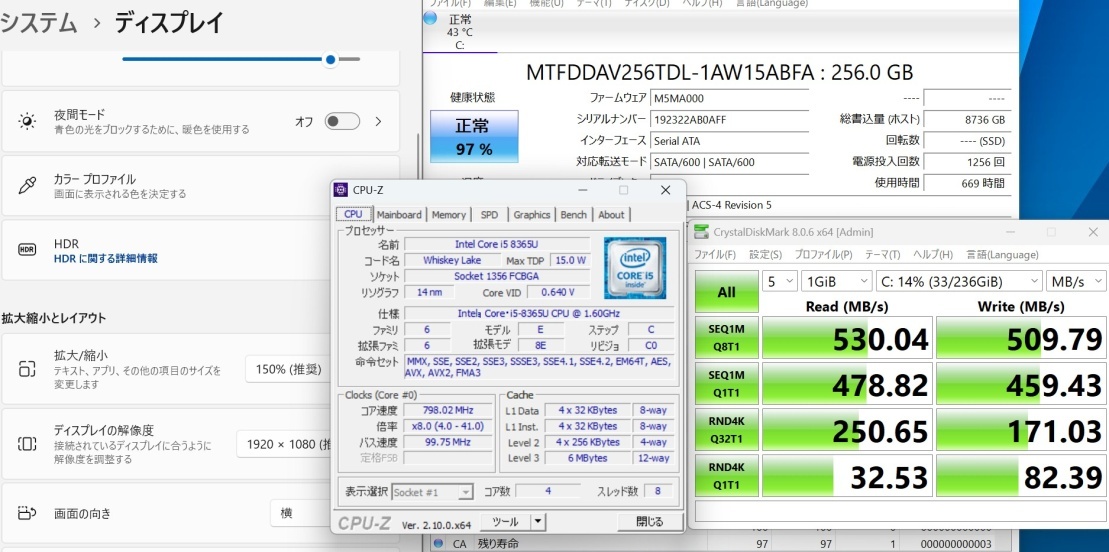1109x552 pixels.
Task: Click the 669 時間 power-on hours field
Action: 967,183
